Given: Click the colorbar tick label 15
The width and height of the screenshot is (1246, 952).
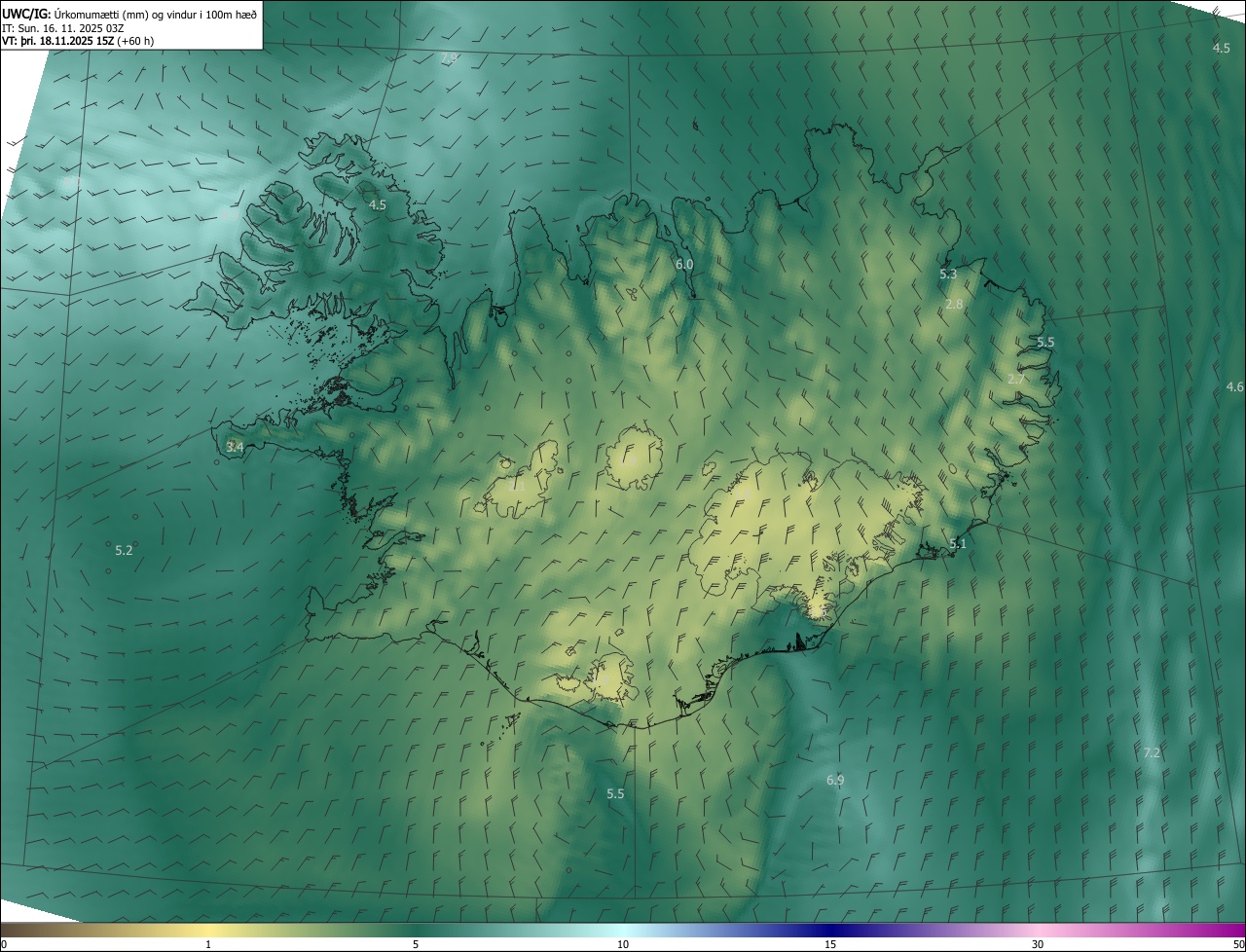Looking at the screenshot, I should [x=830, y=945].
